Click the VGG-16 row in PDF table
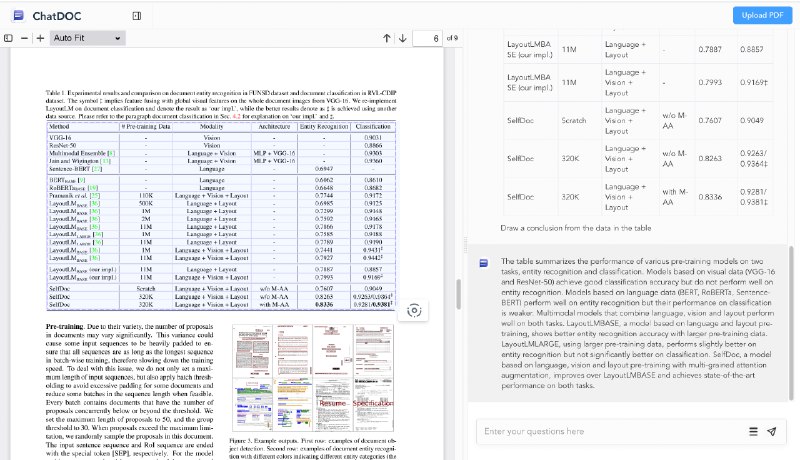The image size is (800, 460). [220, 138]
